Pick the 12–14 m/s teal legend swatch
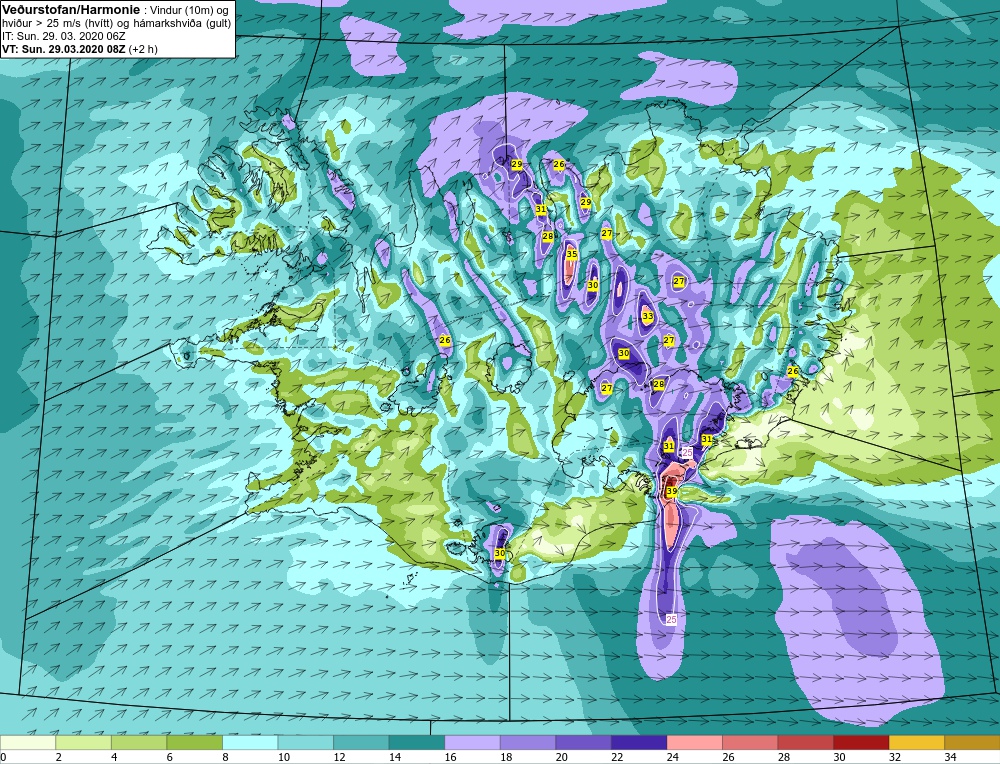1000x764 pixels. tap(361, 742)
